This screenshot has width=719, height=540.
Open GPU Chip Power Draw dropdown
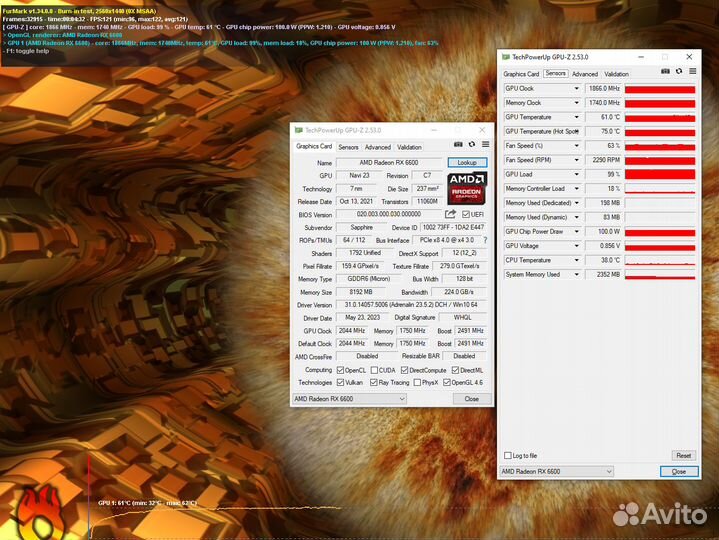pos(576,231)
